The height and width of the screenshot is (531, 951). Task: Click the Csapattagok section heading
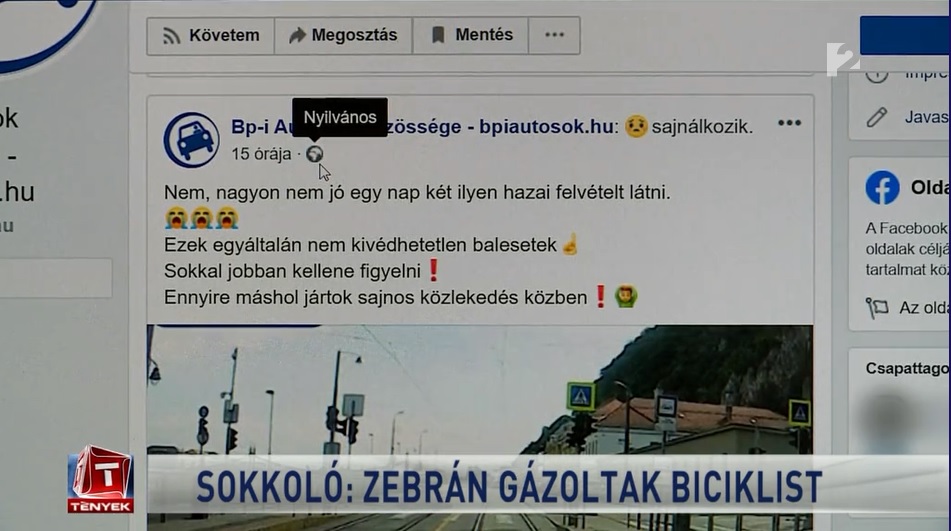click(908, 369)
